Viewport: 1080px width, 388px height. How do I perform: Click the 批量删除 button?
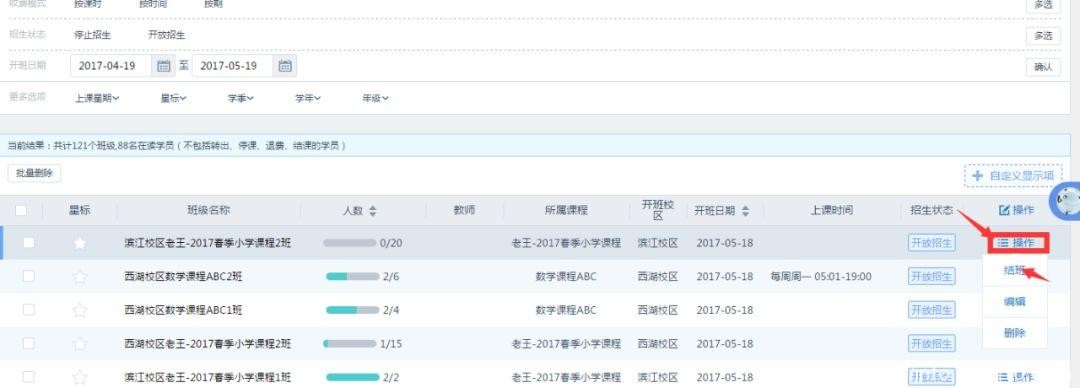pos(34,173)
